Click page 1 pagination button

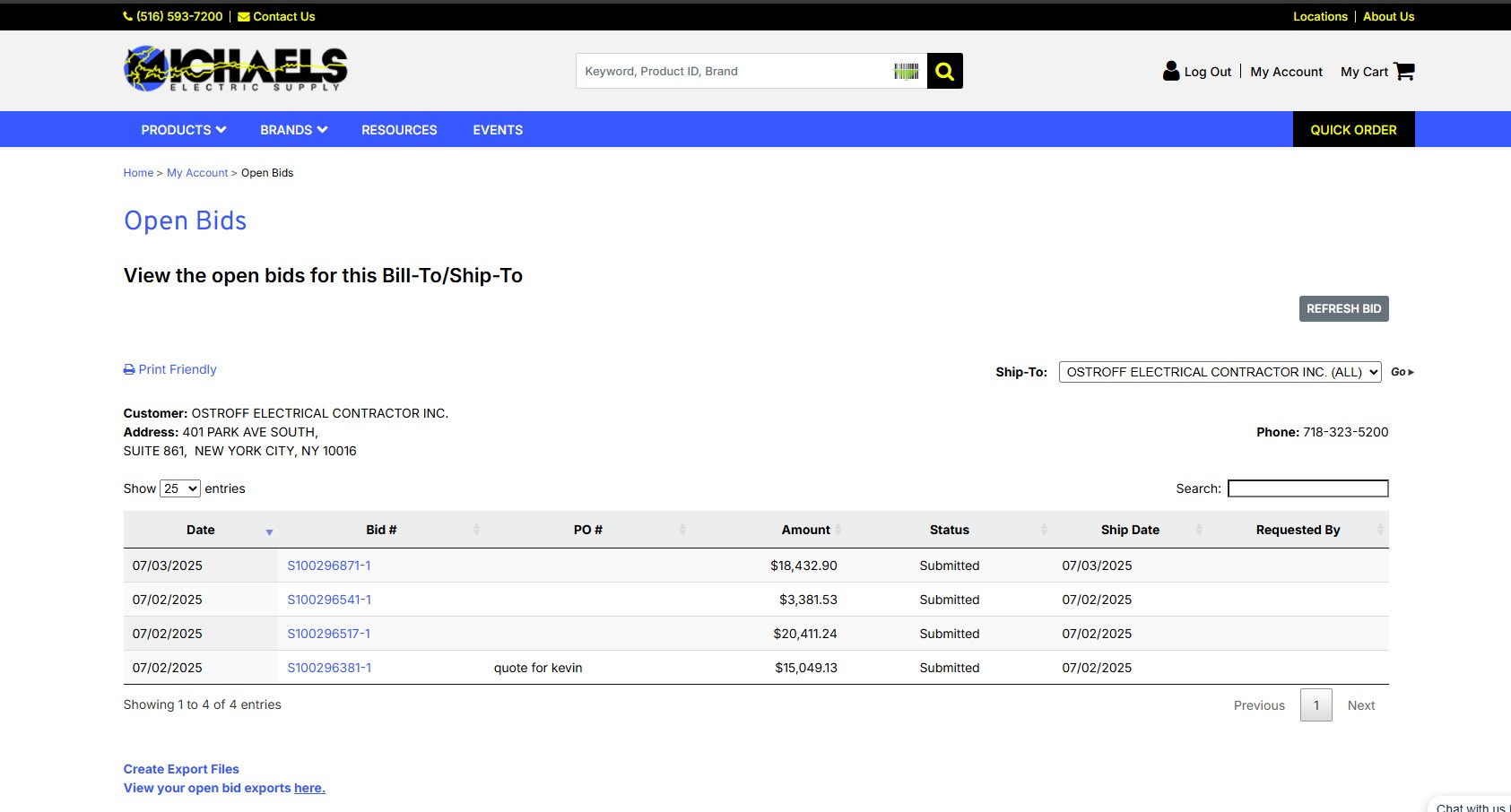1316,705
